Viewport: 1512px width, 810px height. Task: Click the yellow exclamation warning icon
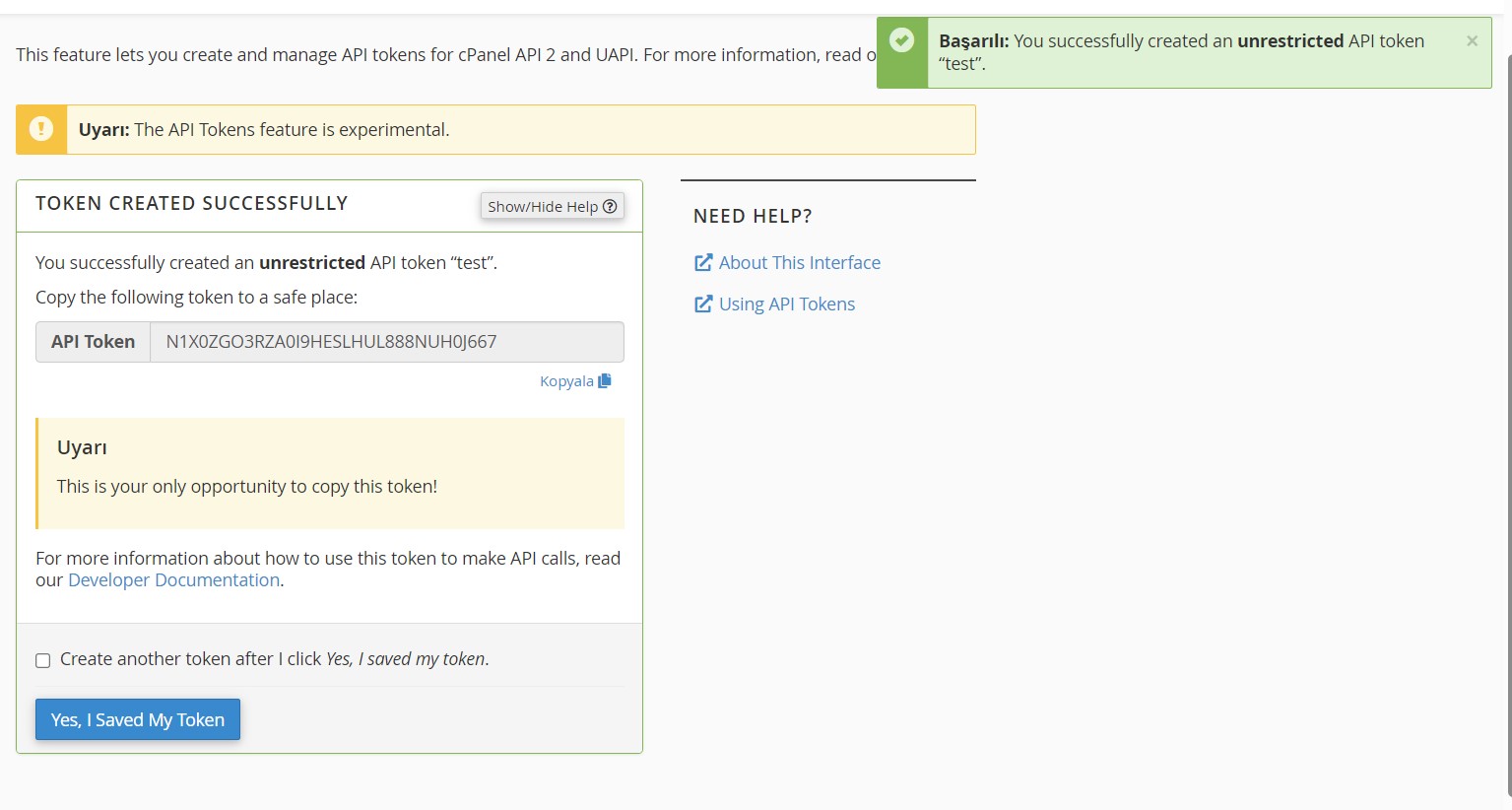coord(41,129)
